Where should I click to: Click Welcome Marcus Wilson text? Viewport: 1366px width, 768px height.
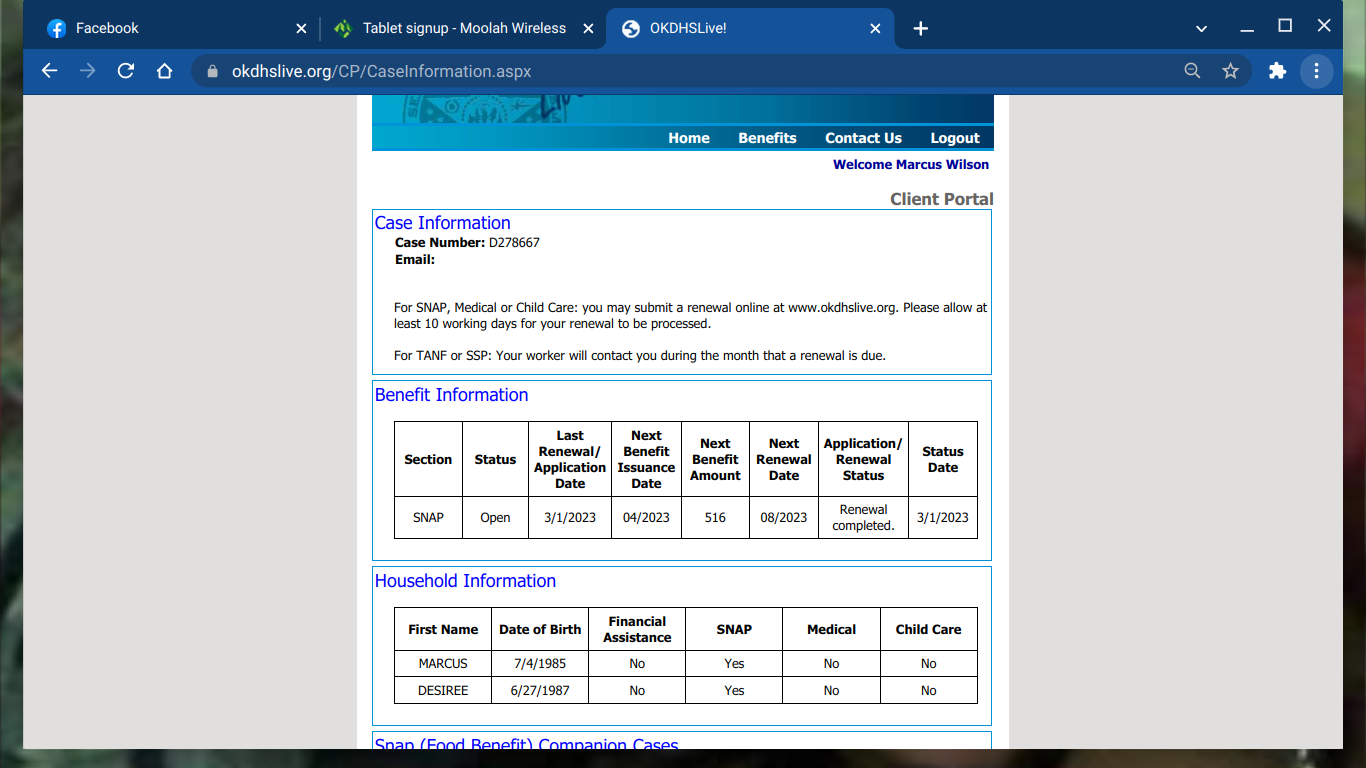coord(911,164)
